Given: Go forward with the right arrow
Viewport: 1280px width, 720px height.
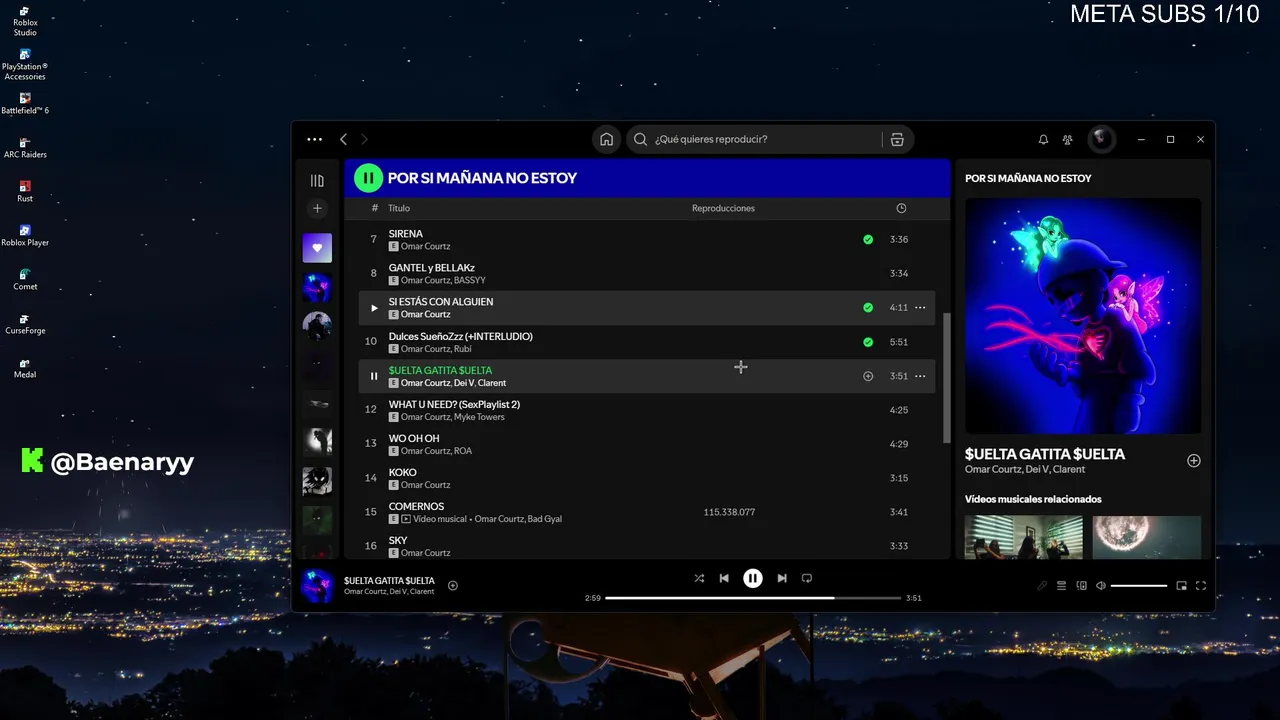Looking at the screenshot, I should click(364, 140).
